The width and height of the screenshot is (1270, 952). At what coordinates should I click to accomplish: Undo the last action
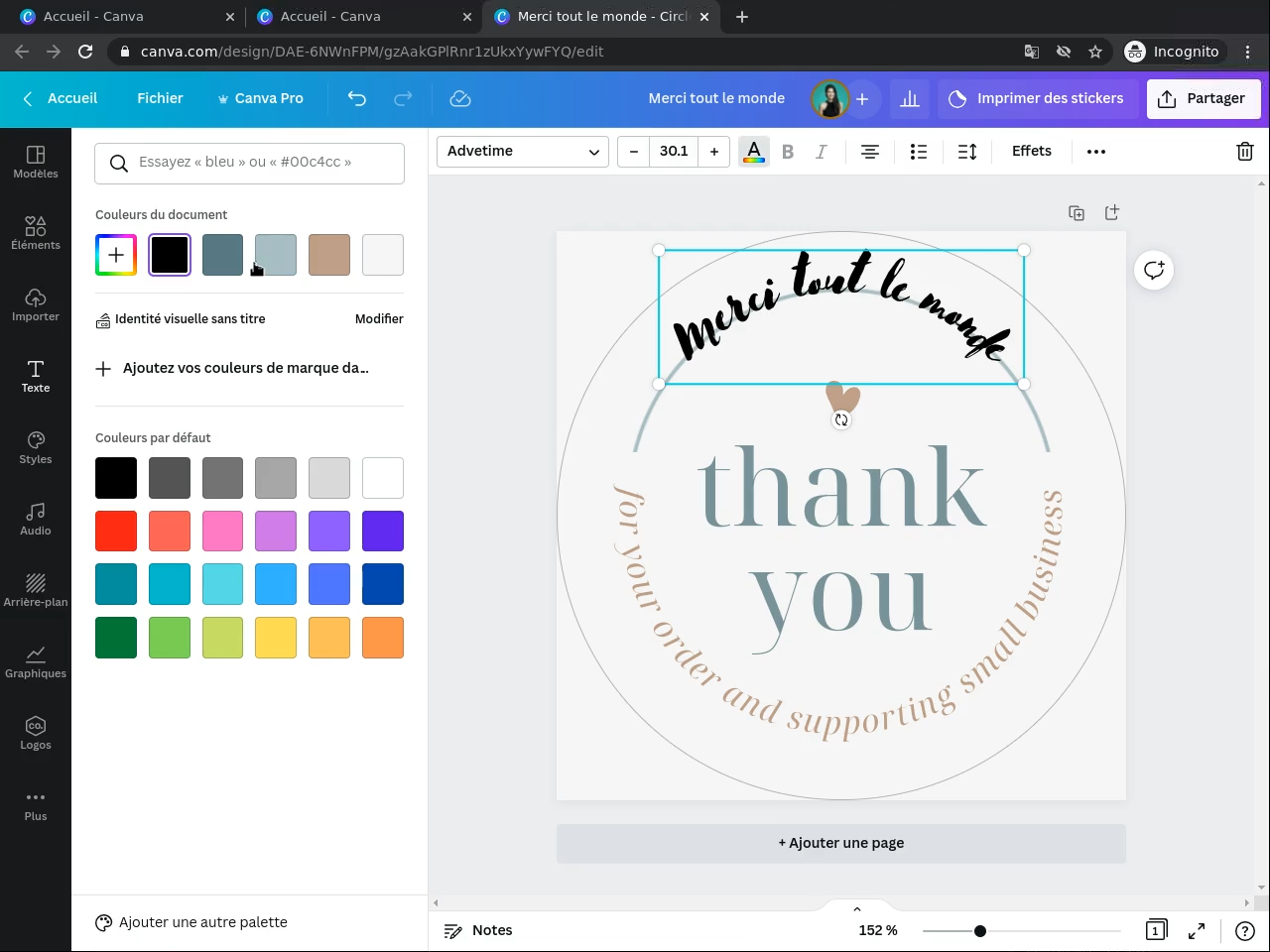357,98
